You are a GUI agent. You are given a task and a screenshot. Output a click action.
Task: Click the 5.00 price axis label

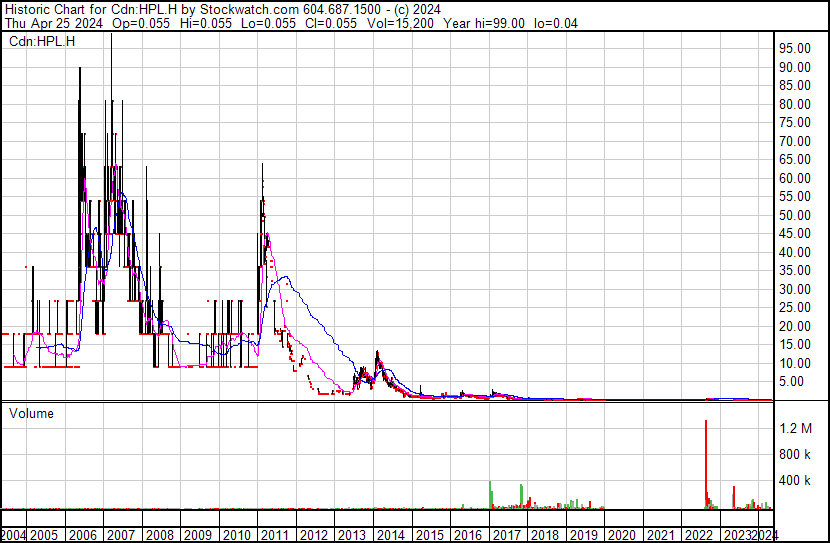[x=791, y=382]
